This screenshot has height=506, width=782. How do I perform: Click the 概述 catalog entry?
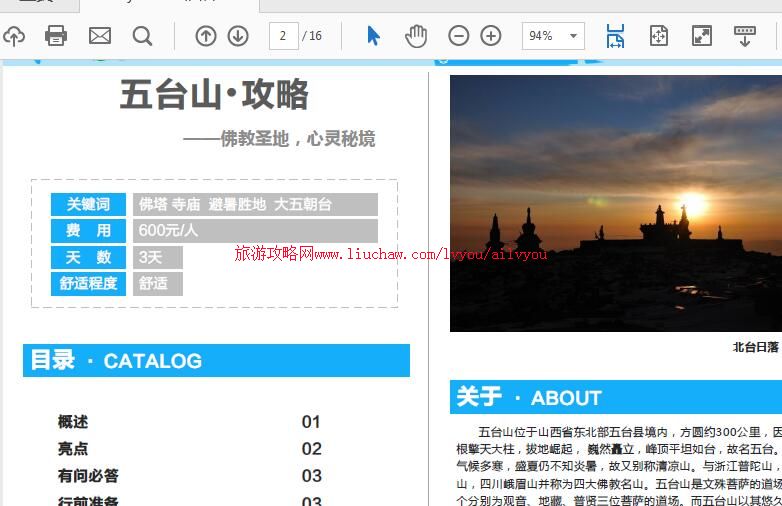pyautogui.click(x=73, y=422)
